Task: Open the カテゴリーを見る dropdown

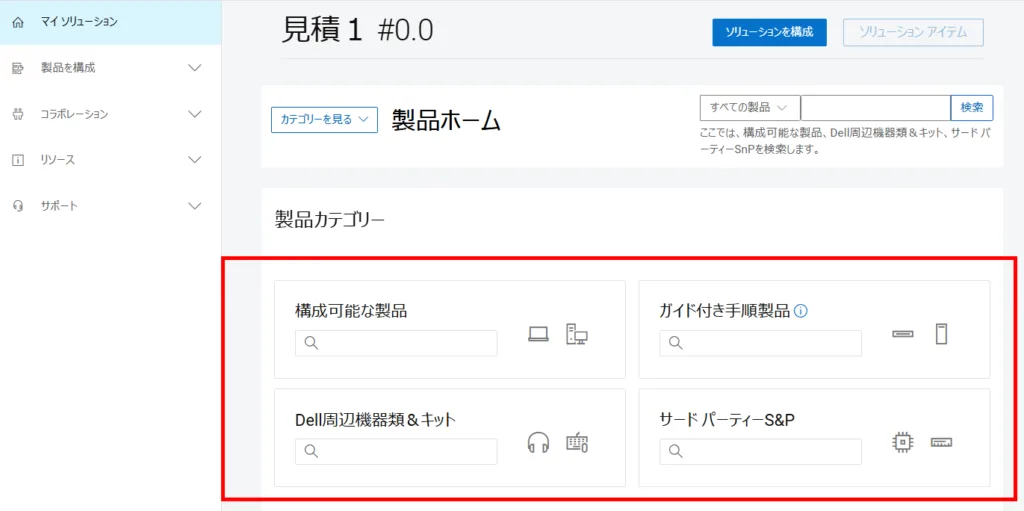Action: point(324,120)
